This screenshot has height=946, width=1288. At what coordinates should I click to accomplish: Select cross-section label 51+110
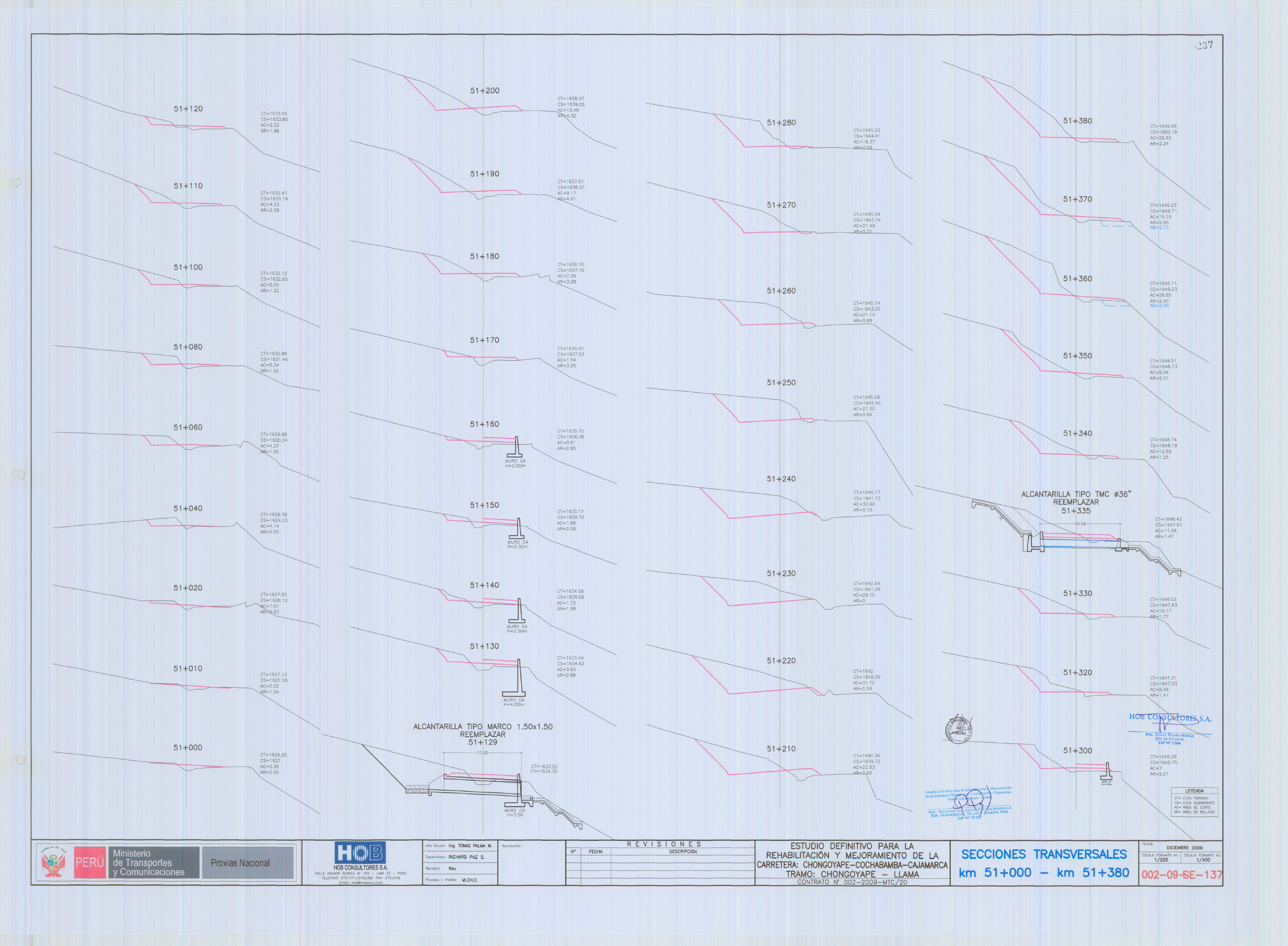[188, 186]
